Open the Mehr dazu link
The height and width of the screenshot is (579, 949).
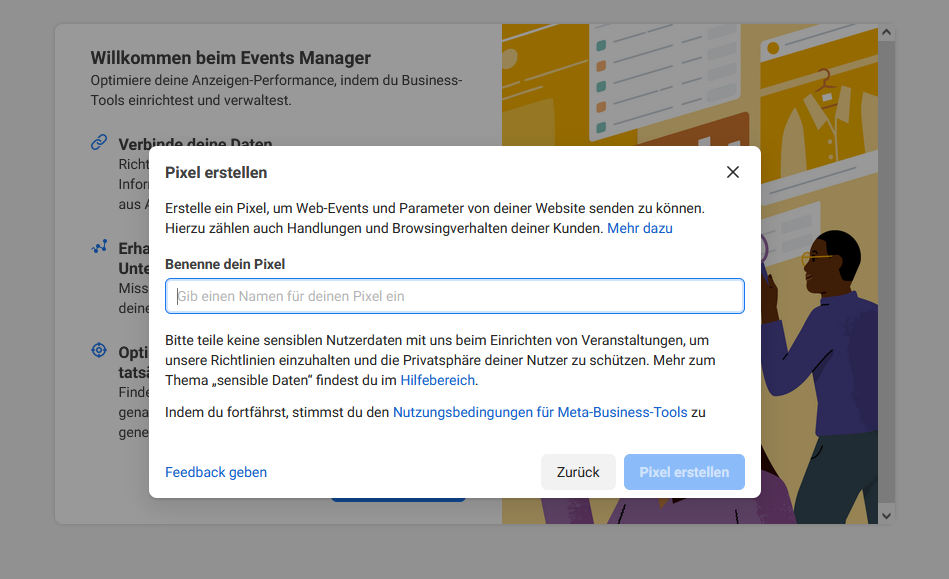tap(640, 228)
